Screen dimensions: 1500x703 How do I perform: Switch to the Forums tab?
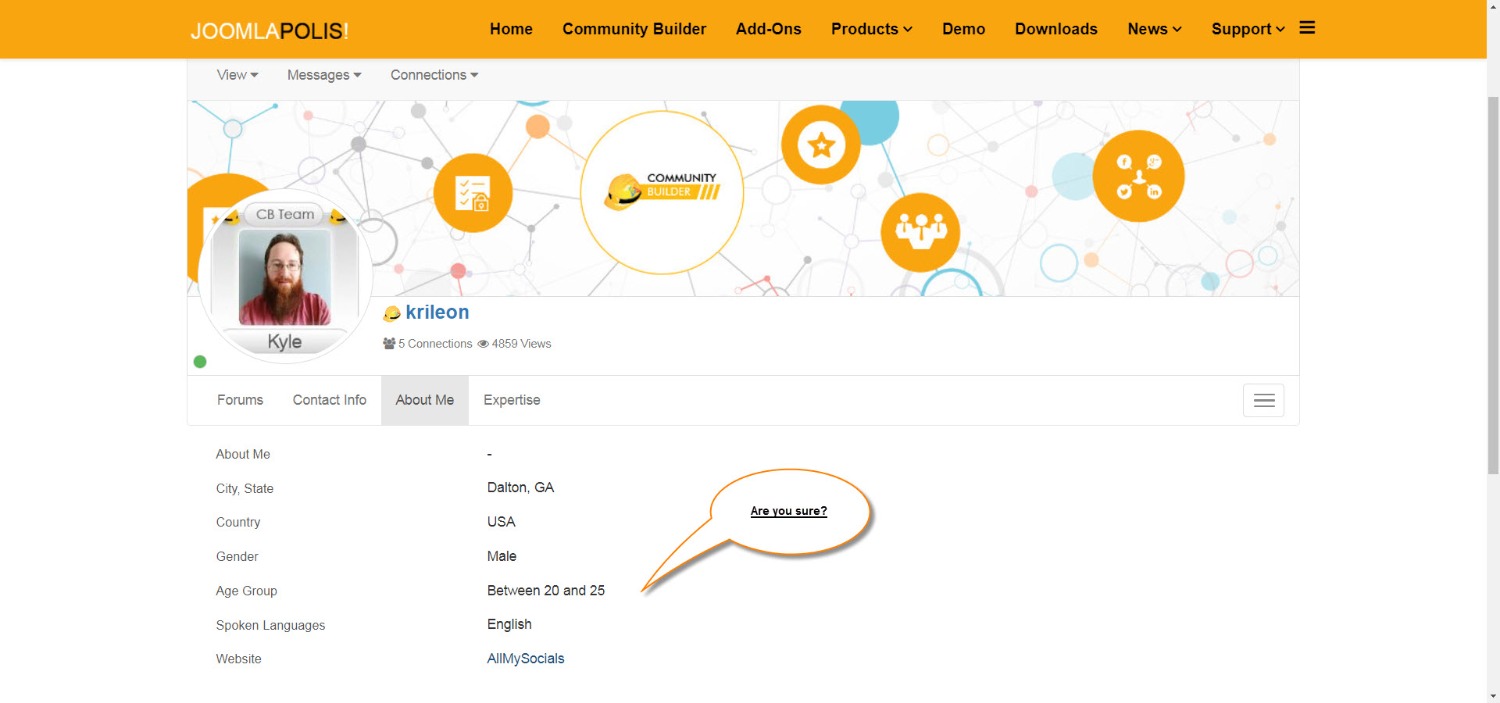tap(240, 400)
